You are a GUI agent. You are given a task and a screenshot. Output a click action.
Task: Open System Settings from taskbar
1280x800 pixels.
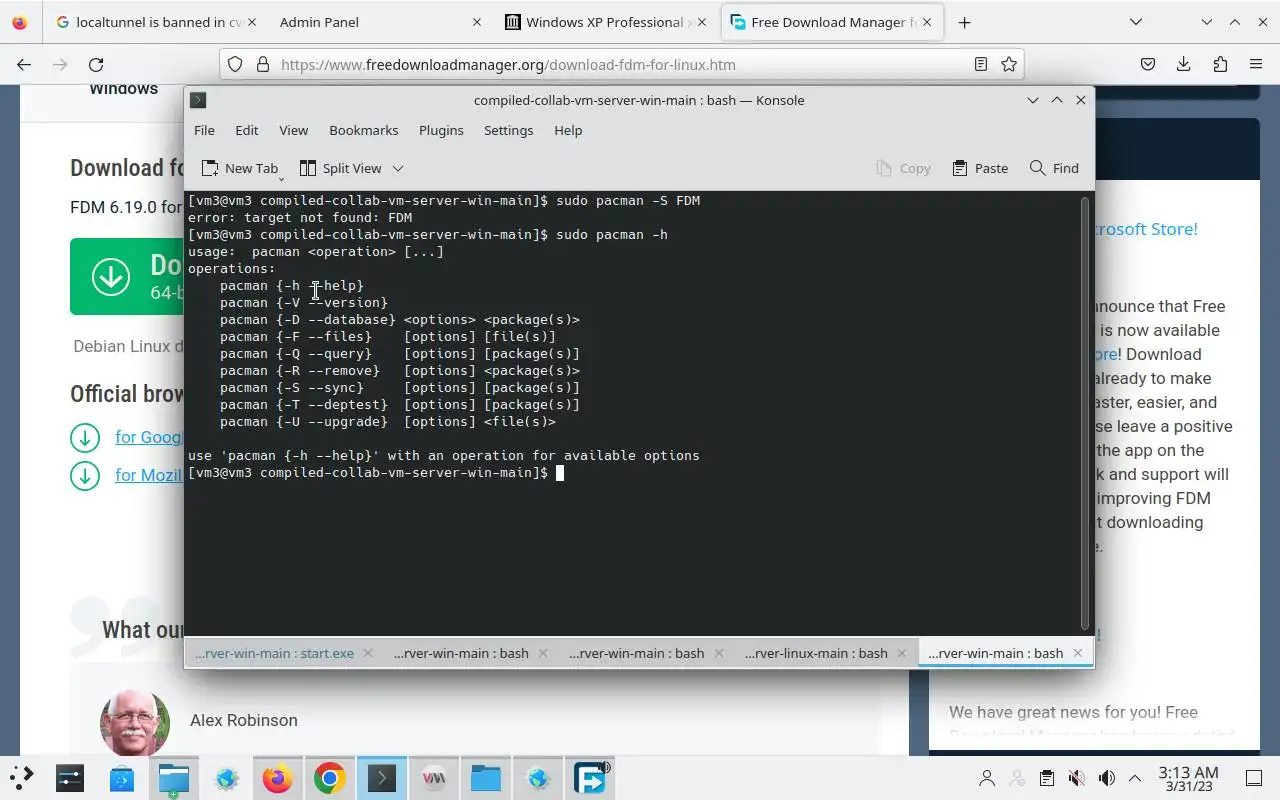coord(70,778)
